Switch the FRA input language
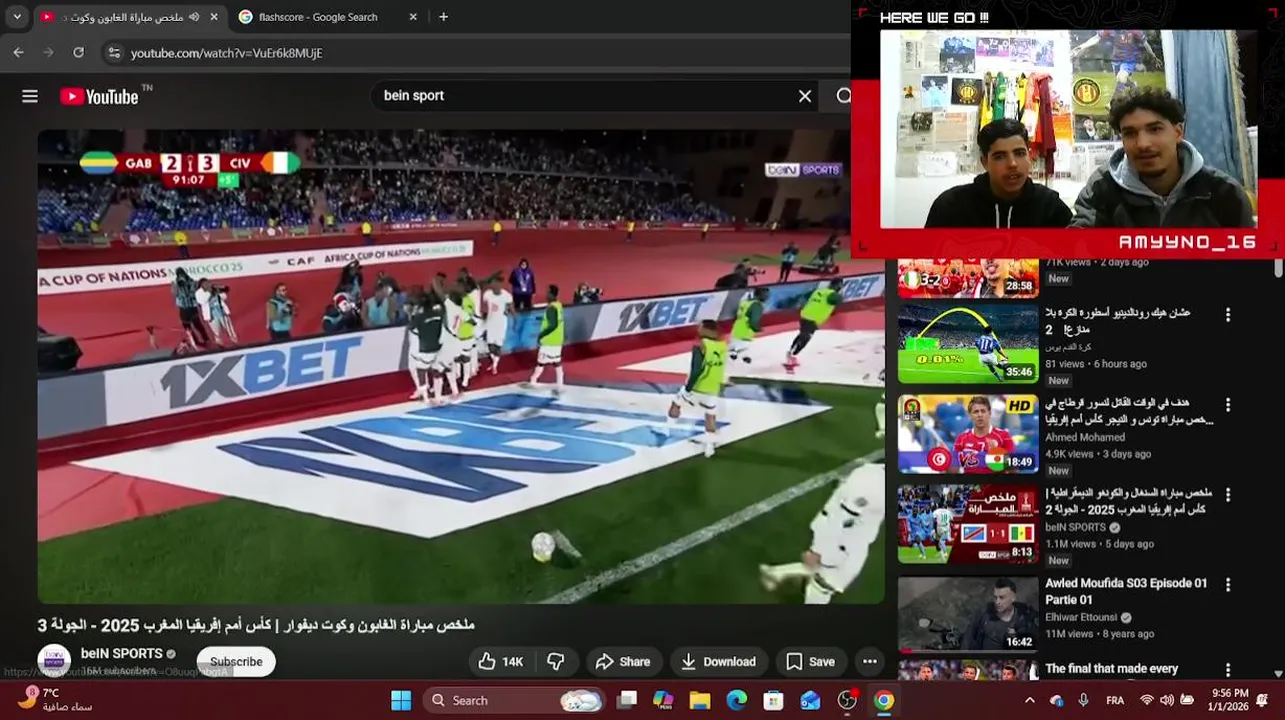The width and height of the screenshot is (1285, 720). pos(1115,700)
